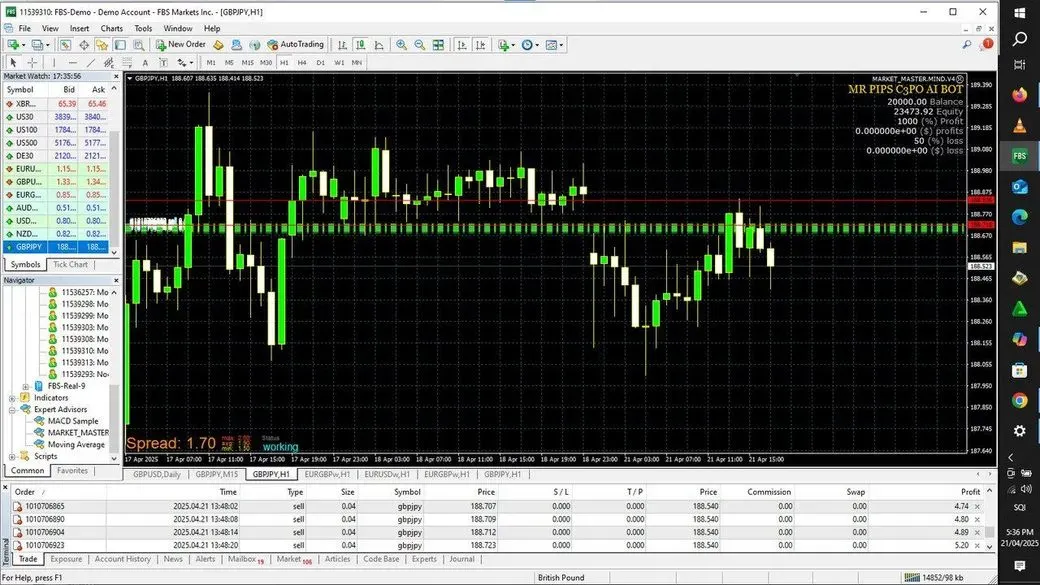Open the Experts terminal tab
This screenshot has height=585, width=1040.
click(424, 559)
